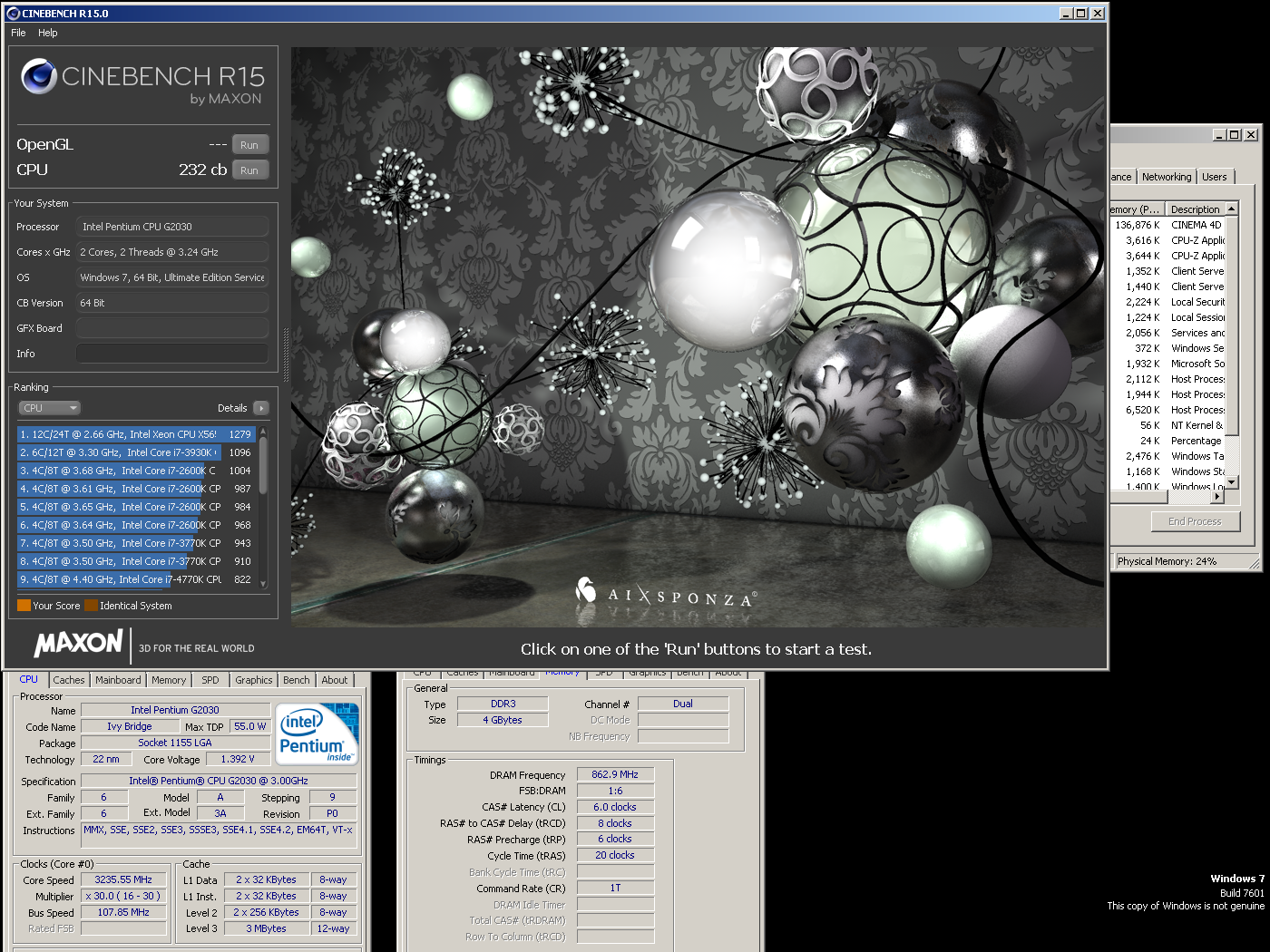This screenshot has height=952, width=1270.
Task: Click the Cinebench title bar app icon
Action: tap(13, 14)
